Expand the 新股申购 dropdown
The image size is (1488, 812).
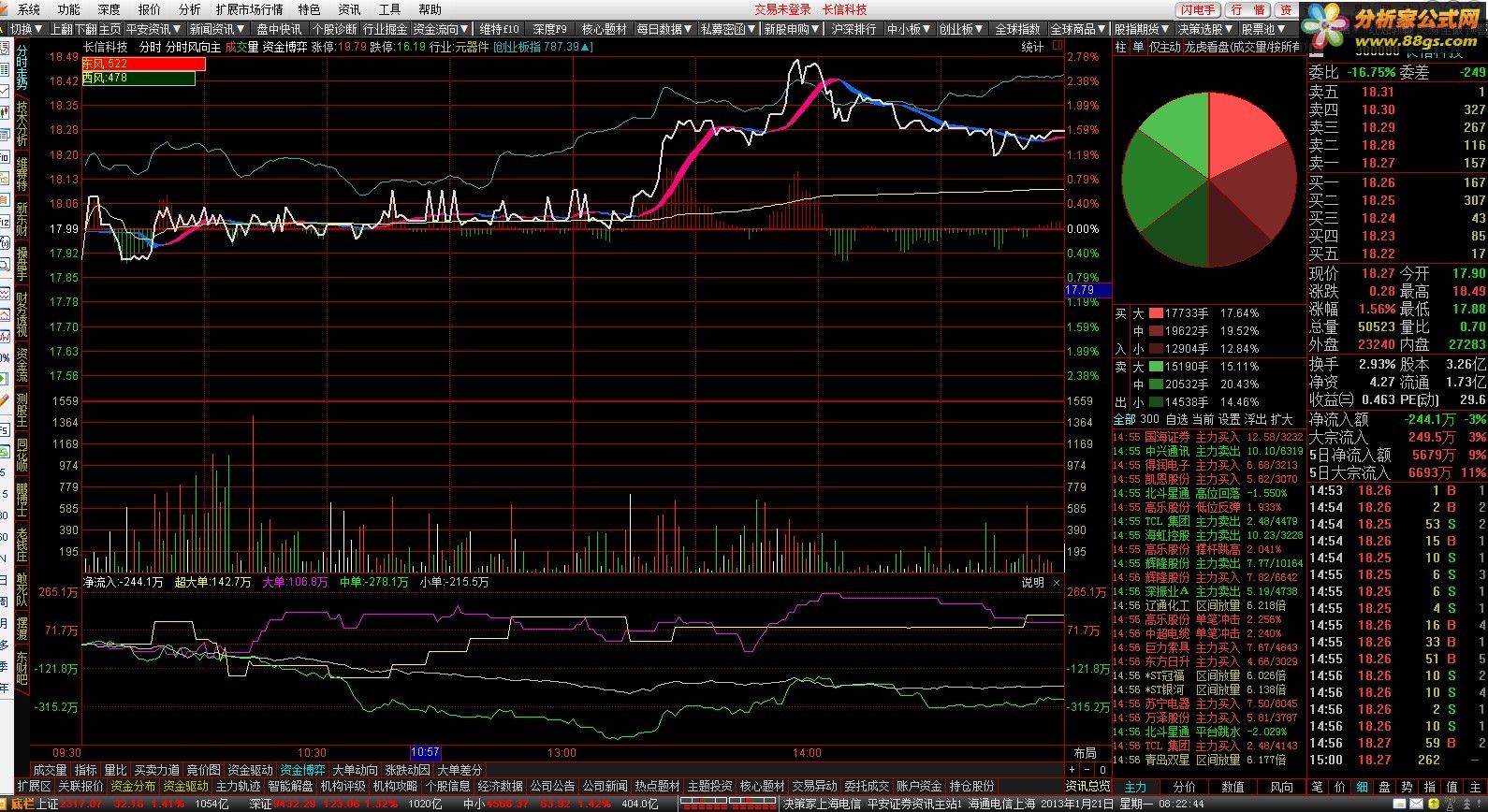point(792,29)
